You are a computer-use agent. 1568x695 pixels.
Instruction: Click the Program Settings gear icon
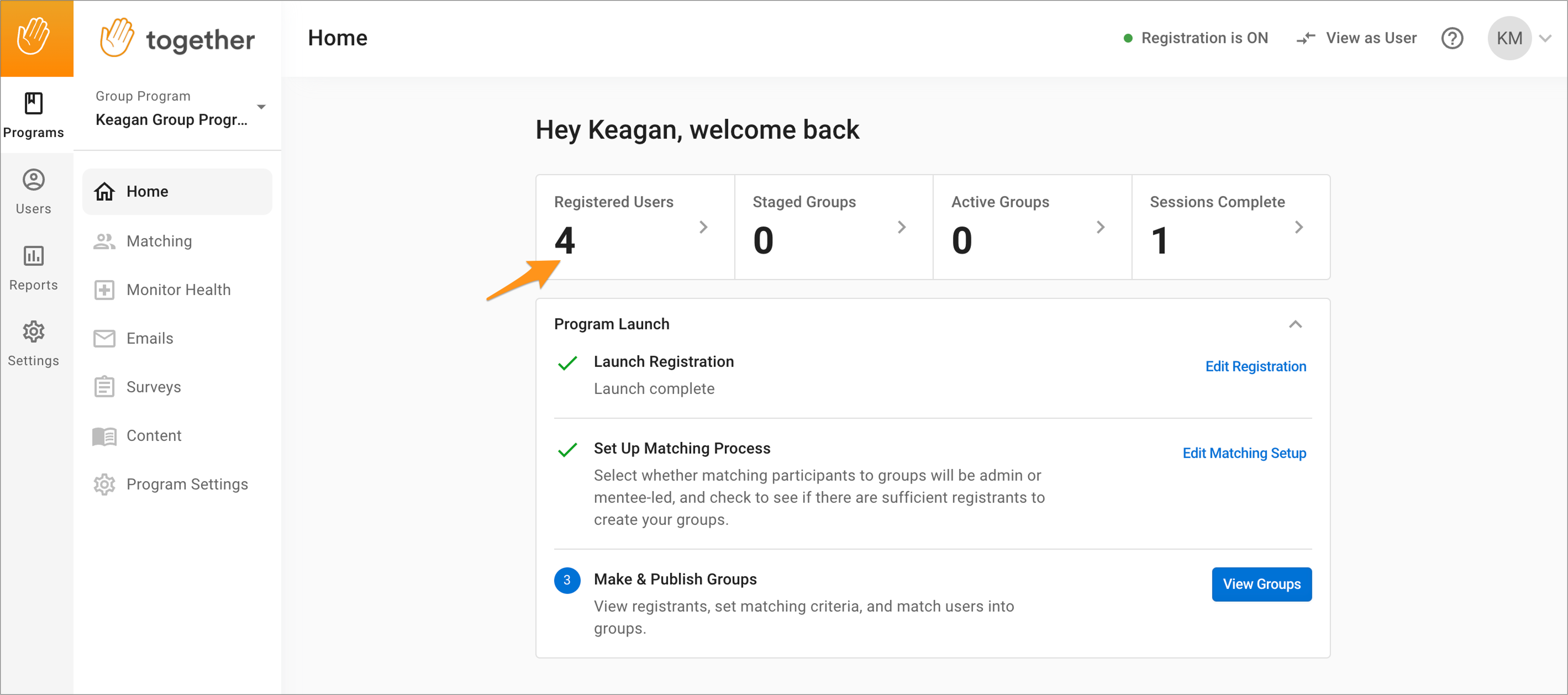coord(104,484)
